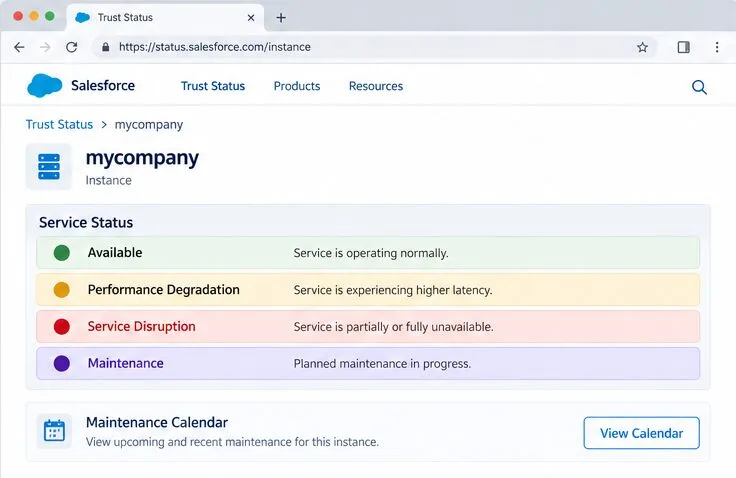Click 'Service is experiencing higher latency.' text
This screenshot has height=478, width=736.
click(393, 290)
